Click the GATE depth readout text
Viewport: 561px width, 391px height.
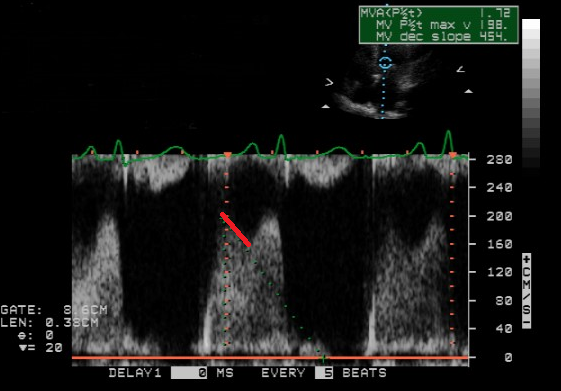pyautogui.click(x=54, y=310)
